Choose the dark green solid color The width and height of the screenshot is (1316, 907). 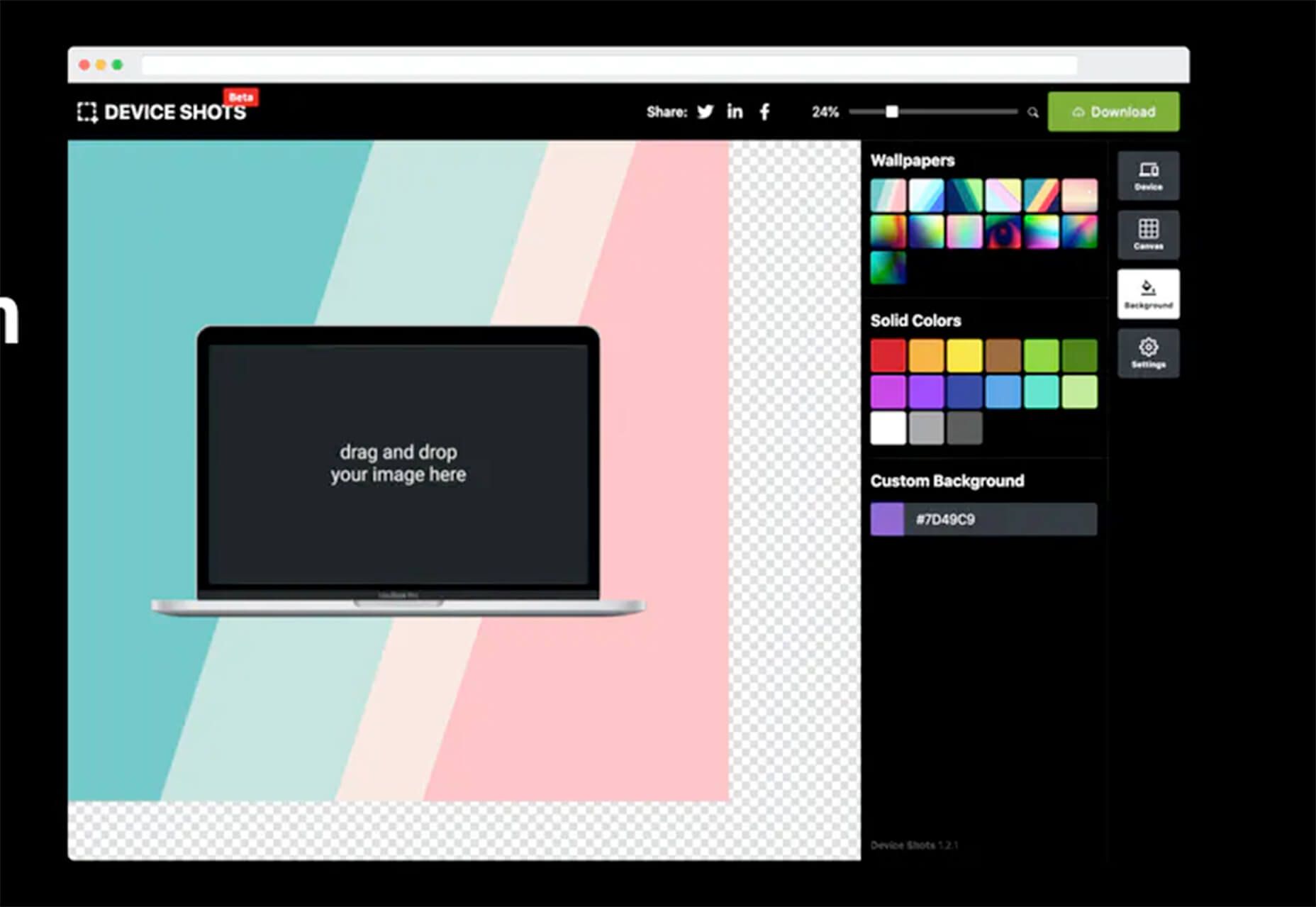pyautogui.click(x=1079, y=355)
